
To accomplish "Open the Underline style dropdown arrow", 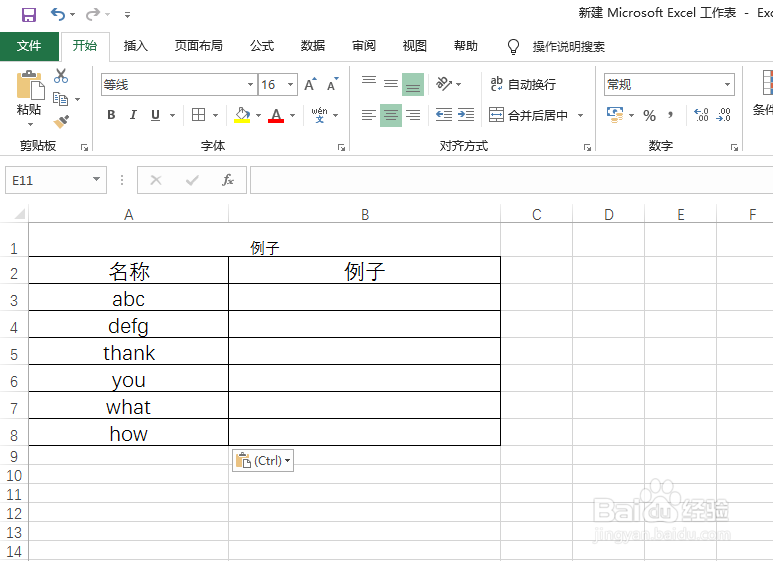I will (172, 116).
